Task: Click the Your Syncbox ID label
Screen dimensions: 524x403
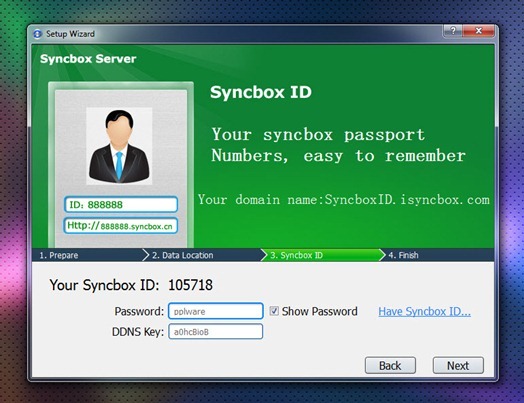Action: (104, 285)
